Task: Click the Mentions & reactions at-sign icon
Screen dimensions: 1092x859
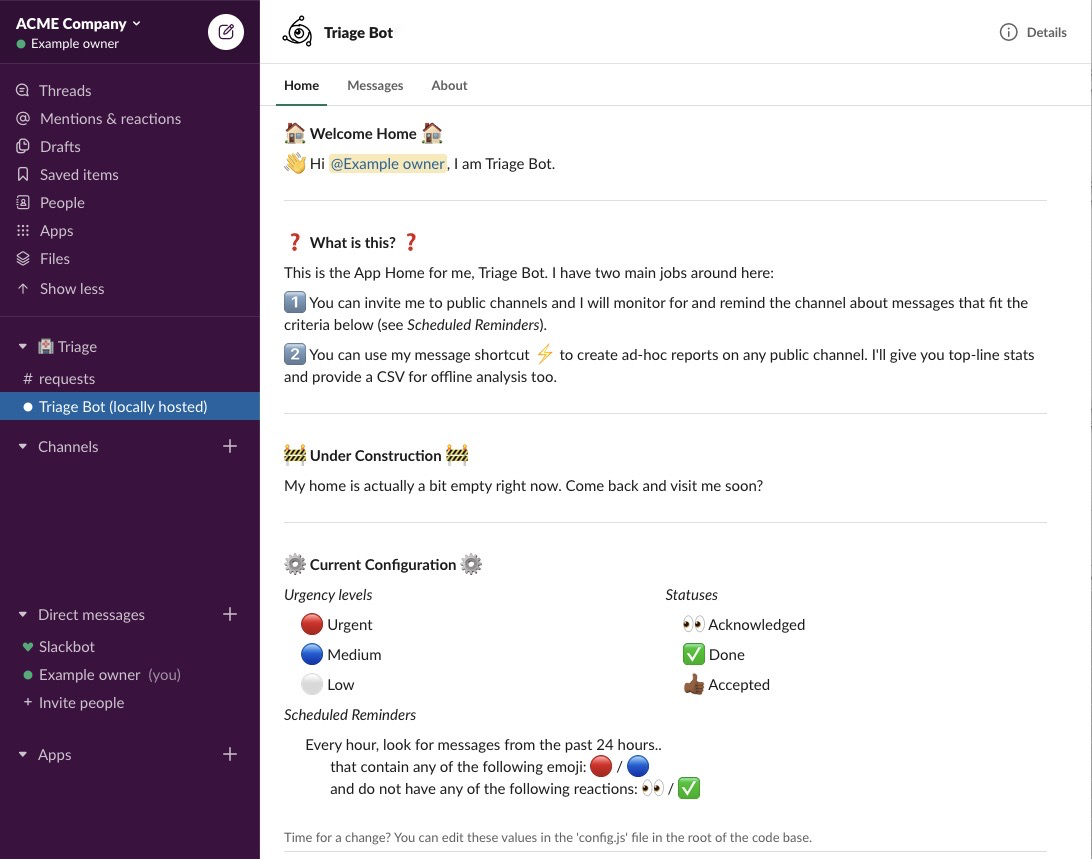Action: (23, 118)
